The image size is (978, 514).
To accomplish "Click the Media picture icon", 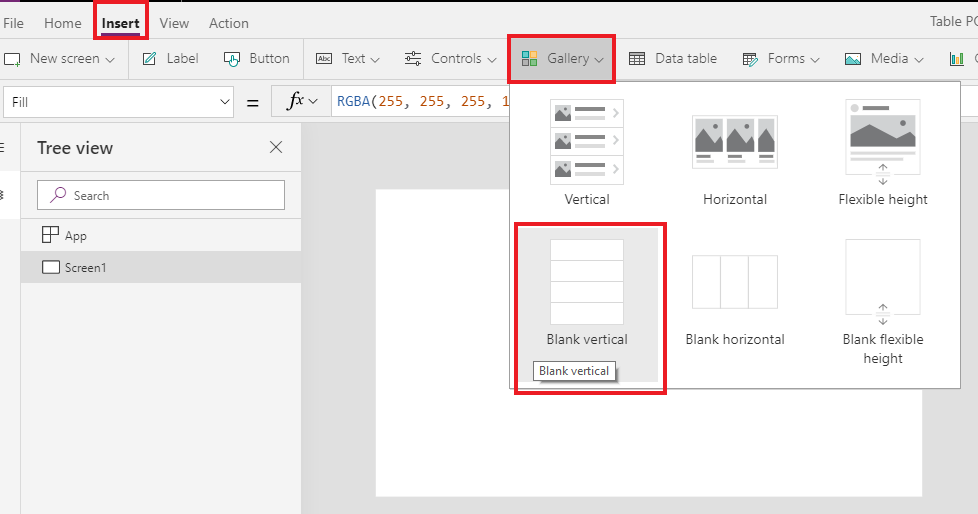I will 853,59.
